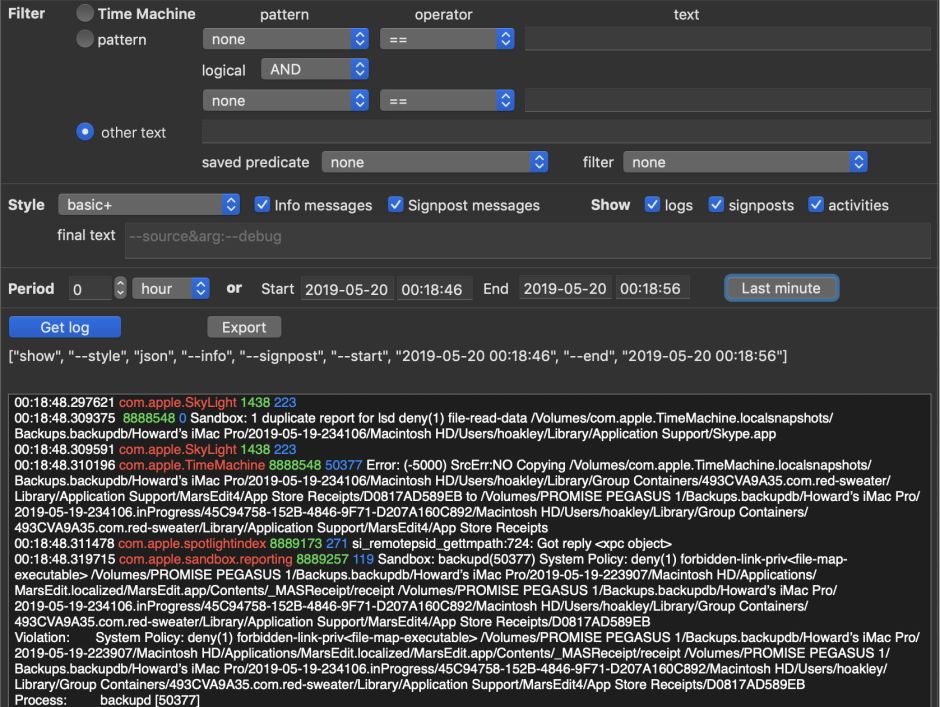
Task: Uncheck the logs checkbox
Action: coord(652,205)
